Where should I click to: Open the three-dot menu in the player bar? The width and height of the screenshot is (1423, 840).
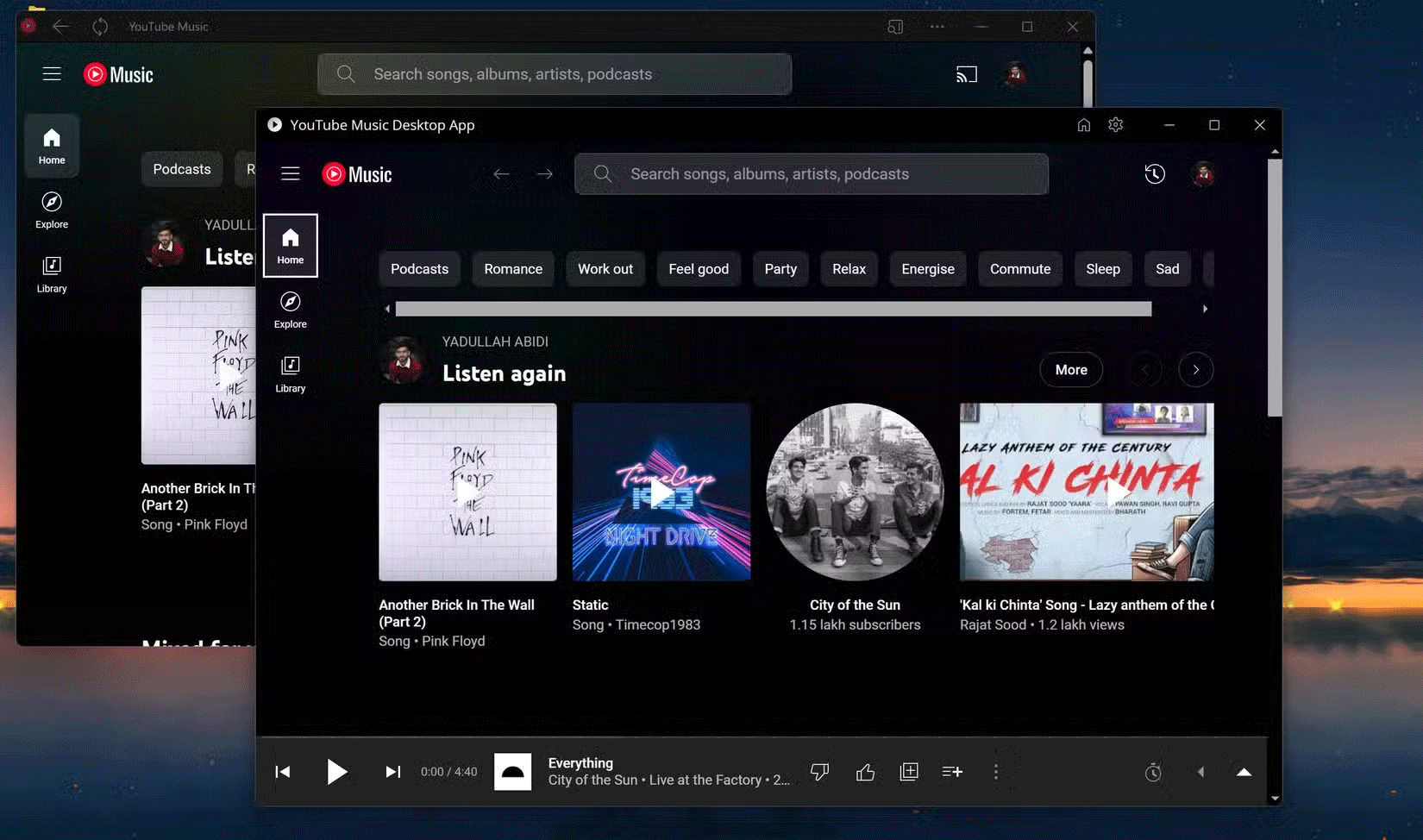tap(996, 772)
